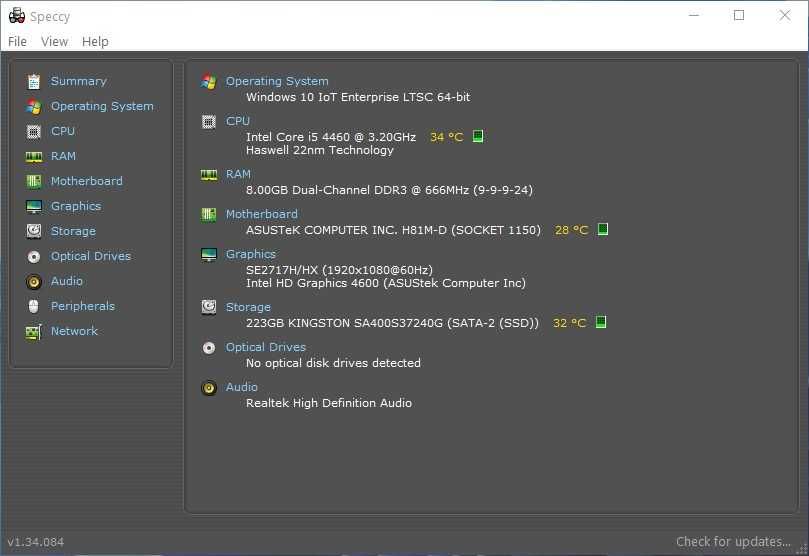
Task: Click green temperature indicator next to motherboard 28 °C
Action: pyautogui.click(x=603, y=229)
